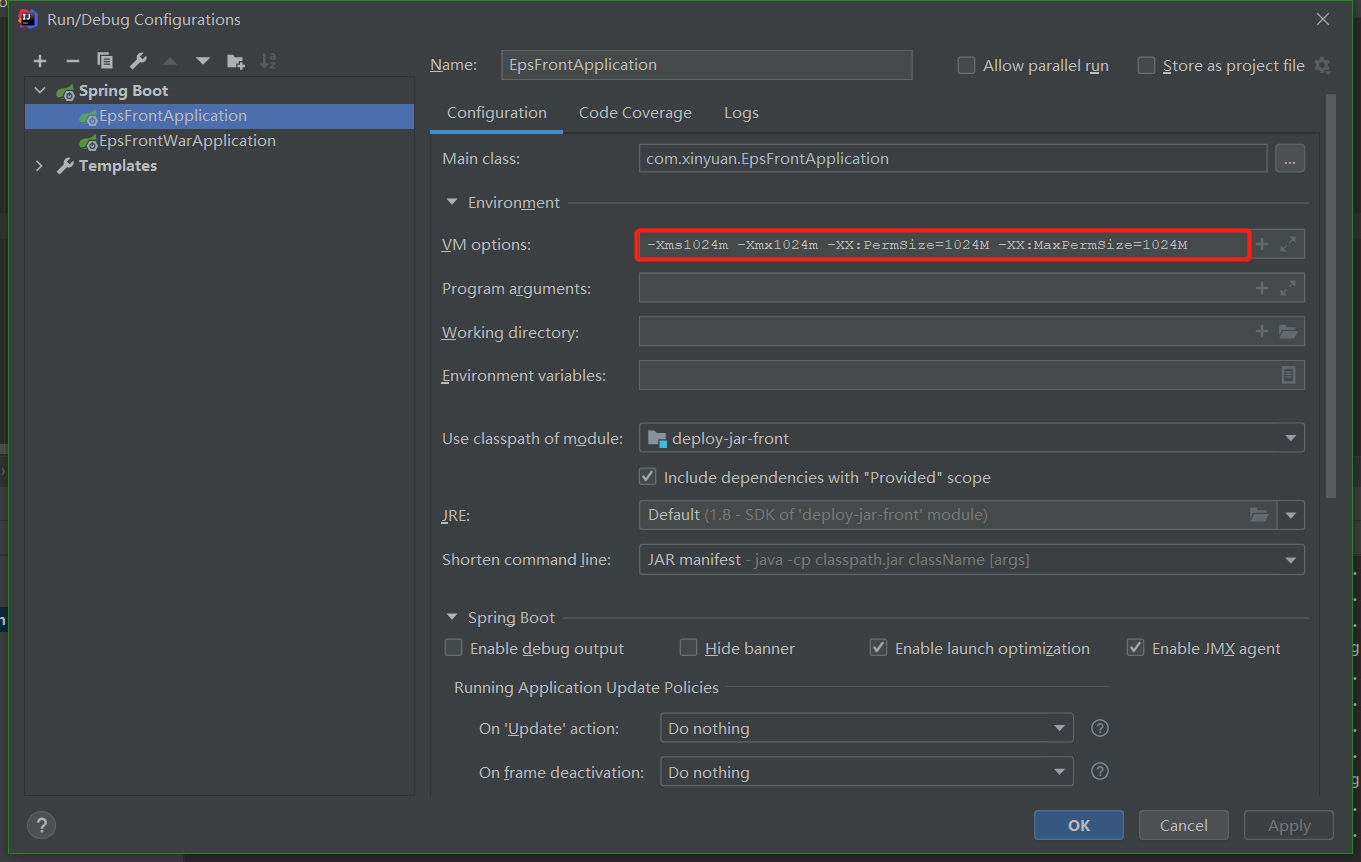Click the Apply button
Viewport: 1361px width, 862px height.
click(1289, 825)
